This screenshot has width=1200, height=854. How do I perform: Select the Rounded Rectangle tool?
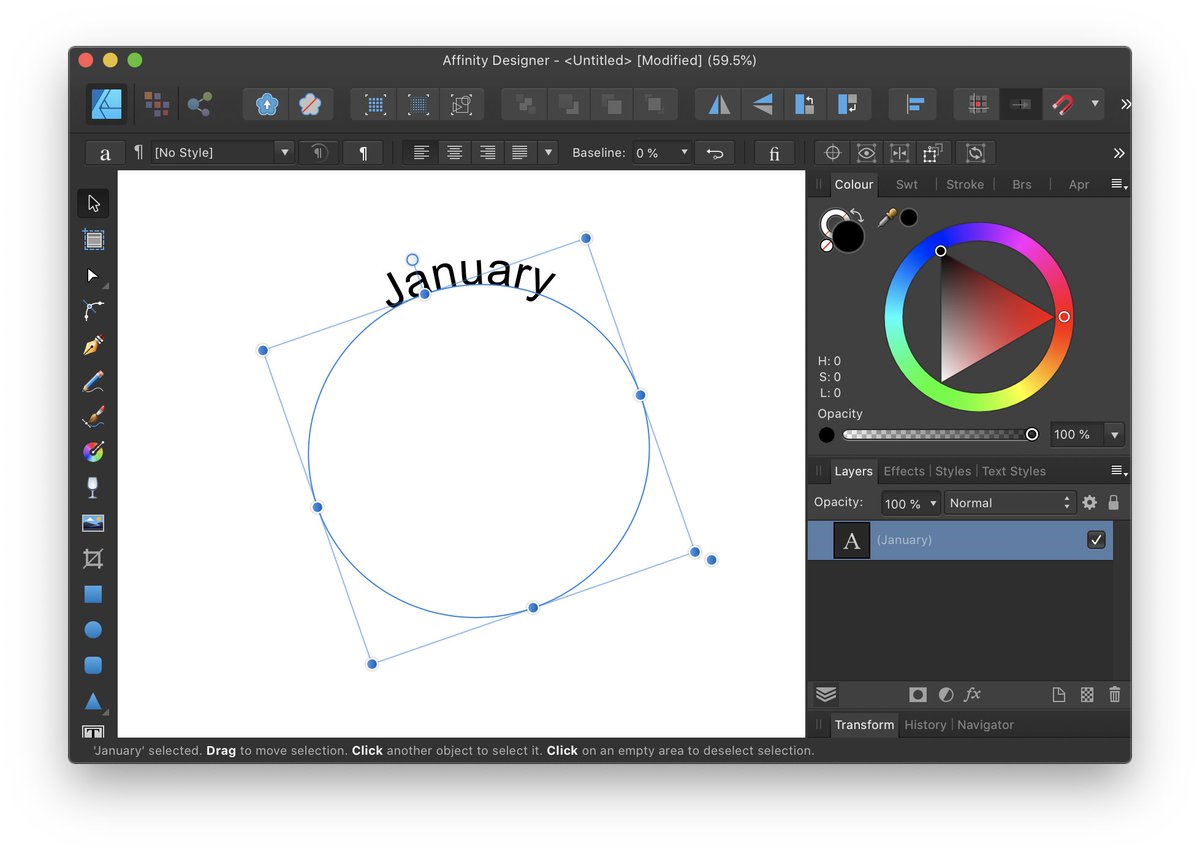pyautogui.click(x=93, y=665)
